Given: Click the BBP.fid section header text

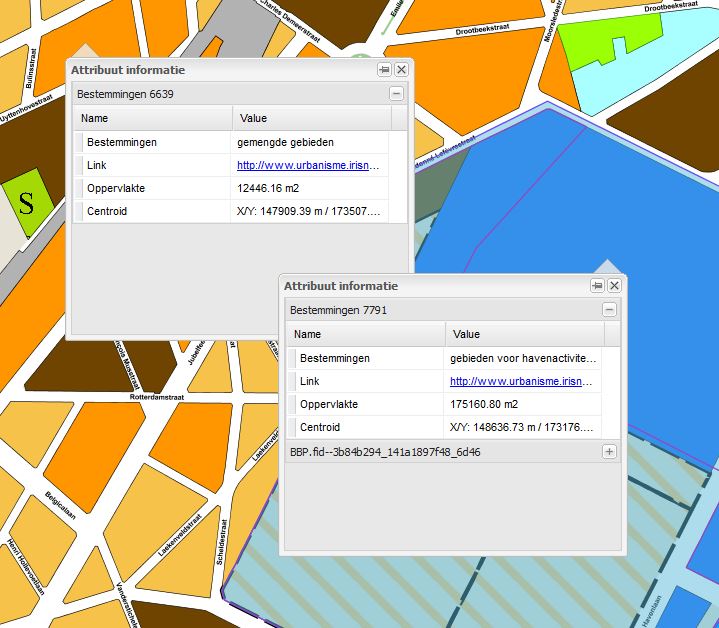Looking at the screenshot, I should pos(385,452).
